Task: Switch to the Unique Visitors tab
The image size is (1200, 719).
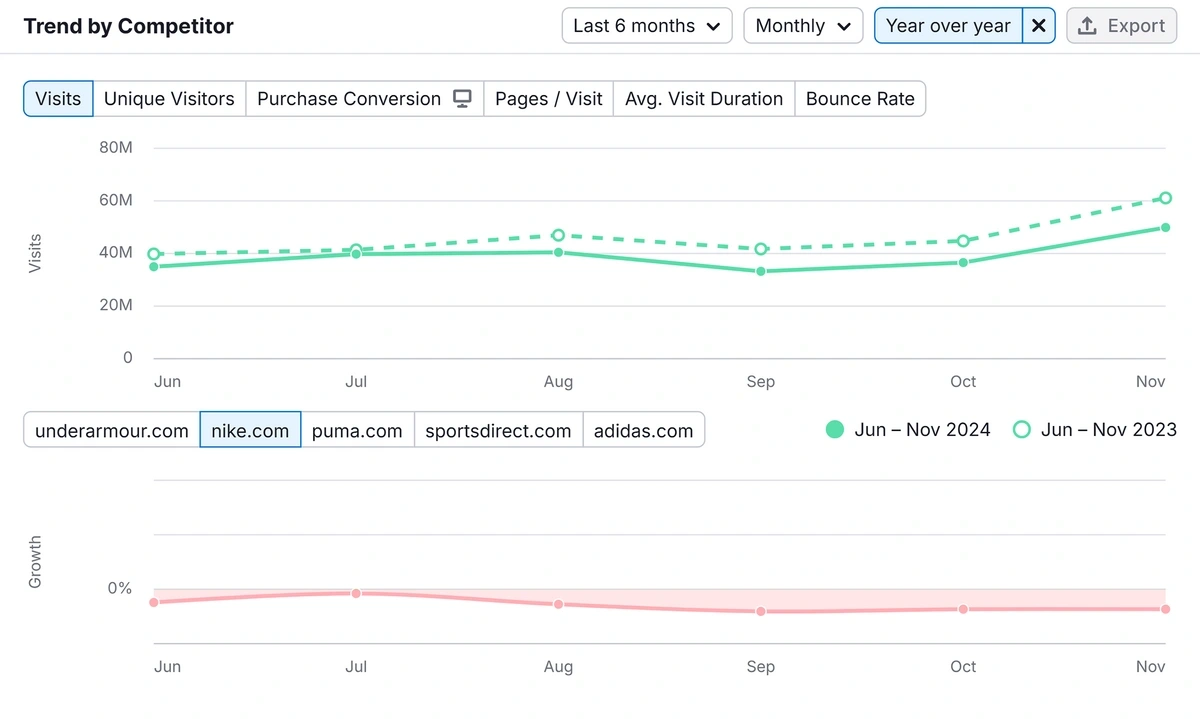Action: [169, 99]
